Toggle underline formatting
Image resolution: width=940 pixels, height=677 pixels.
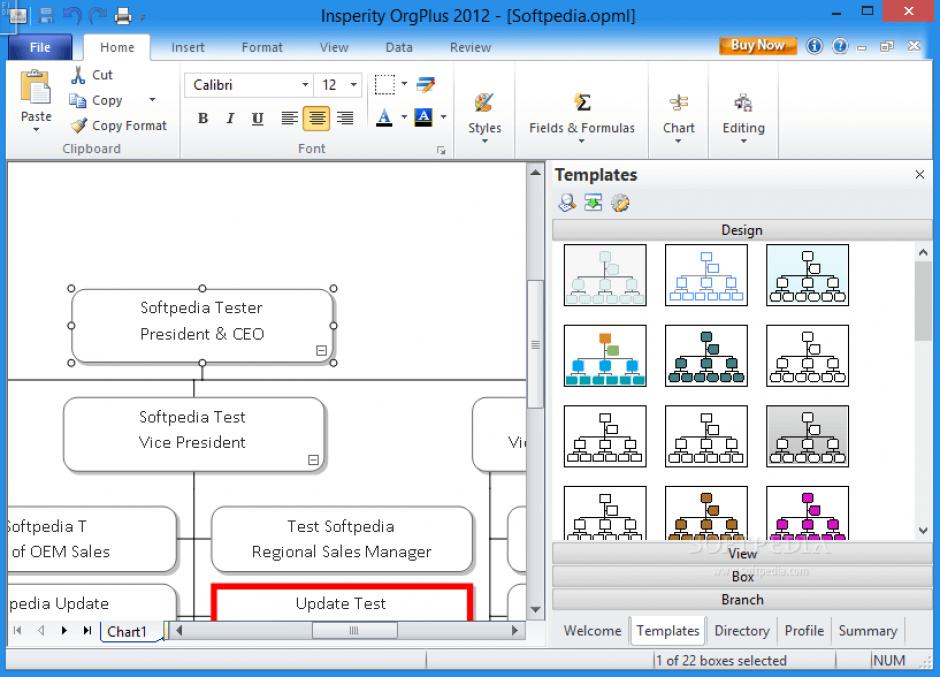(257, 118)
